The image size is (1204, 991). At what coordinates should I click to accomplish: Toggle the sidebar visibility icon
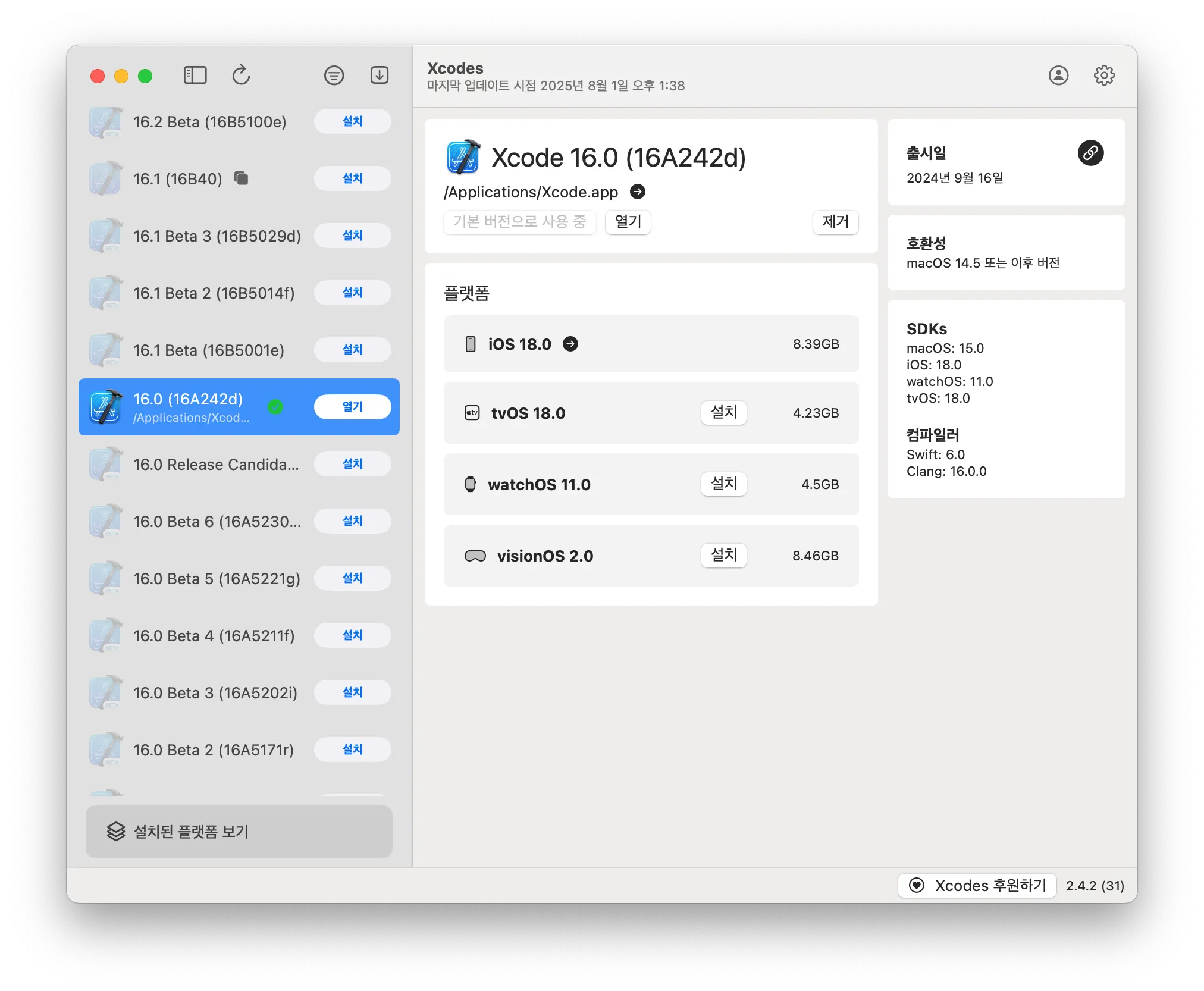[x=195, y=76]
